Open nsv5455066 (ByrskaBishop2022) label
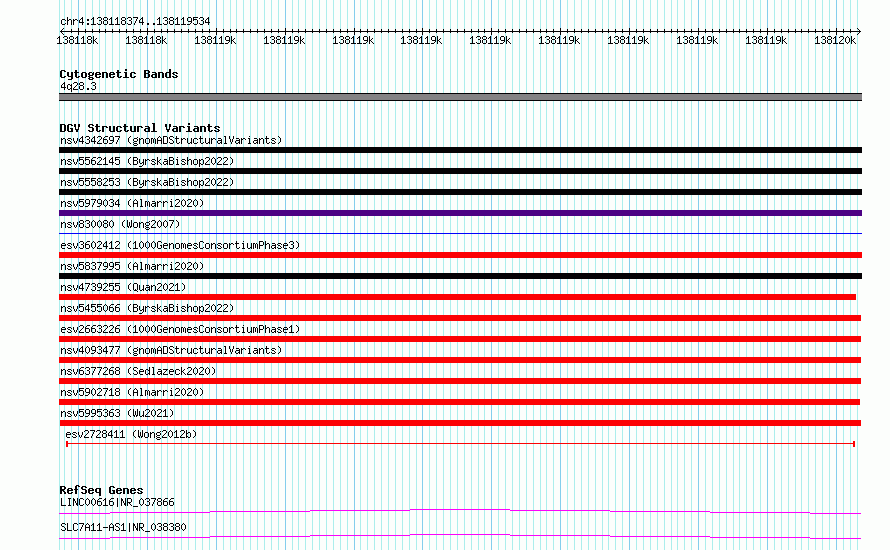 pos(147,308)
